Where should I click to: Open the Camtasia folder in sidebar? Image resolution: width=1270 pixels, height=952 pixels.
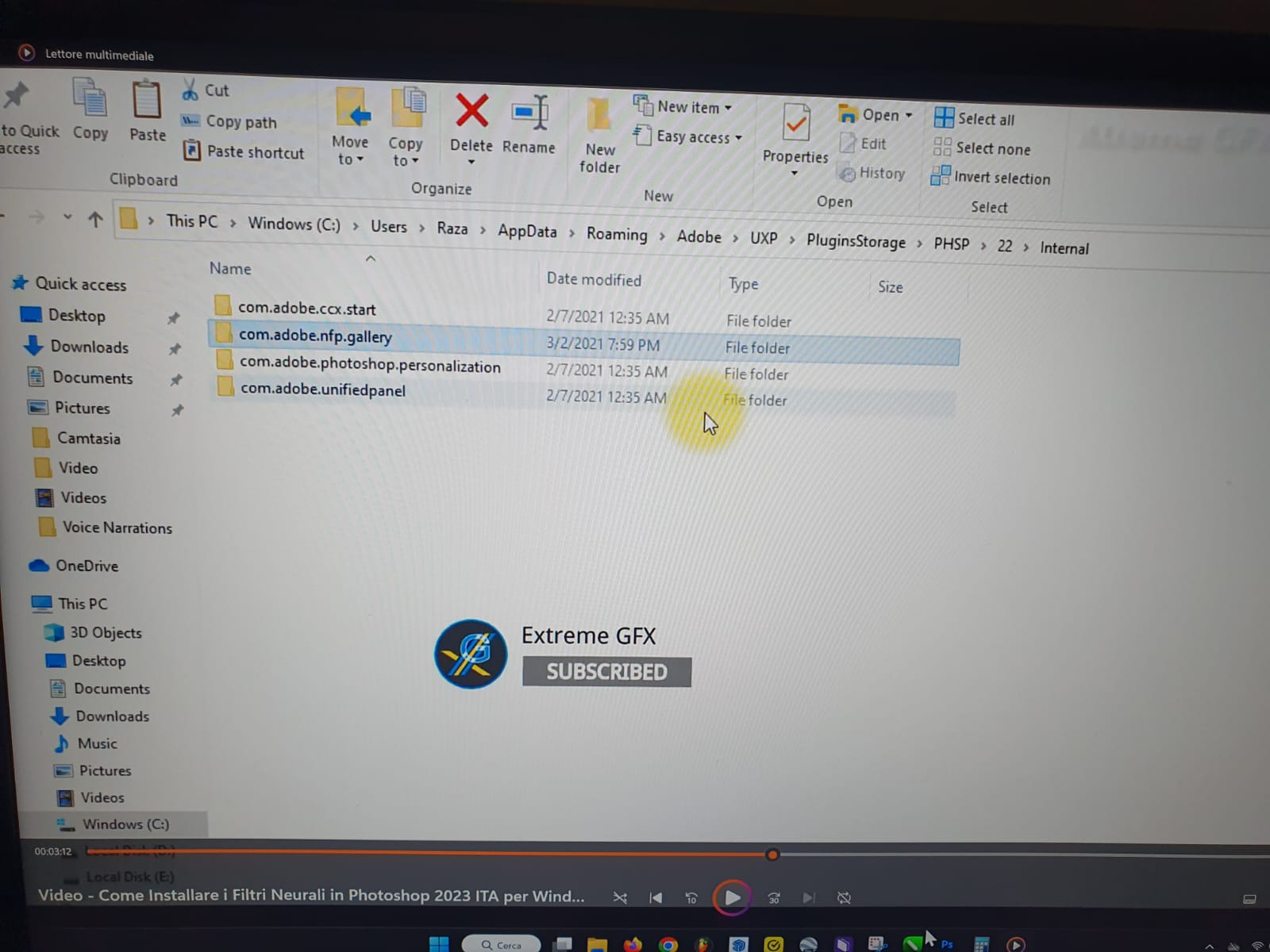(77, 438)
